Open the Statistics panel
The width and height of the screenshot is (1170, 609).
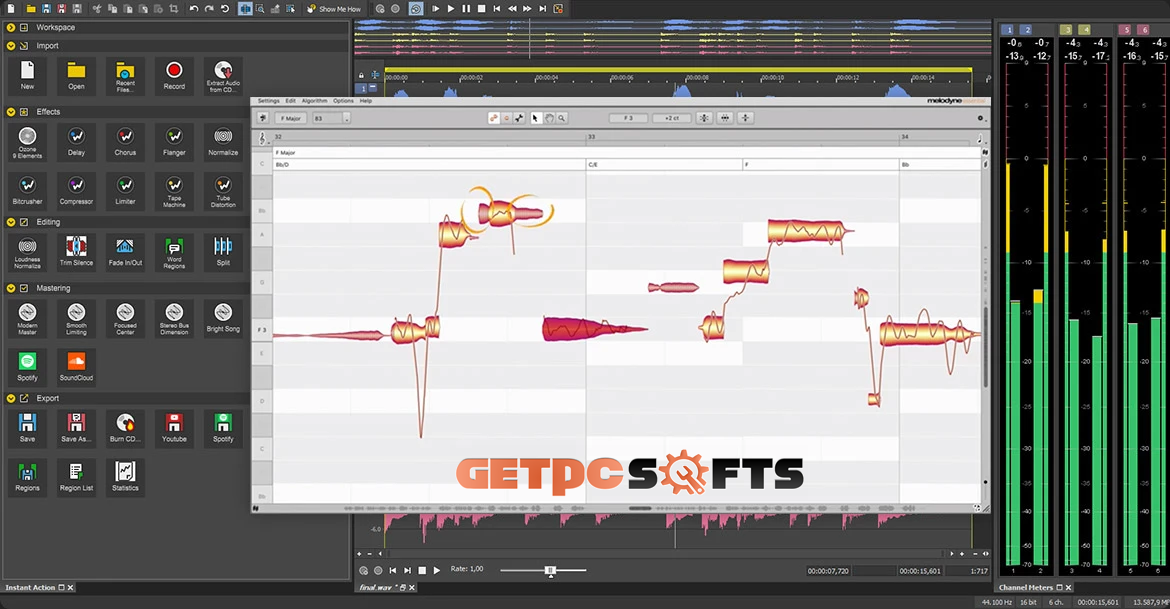(x=125, y=477)
